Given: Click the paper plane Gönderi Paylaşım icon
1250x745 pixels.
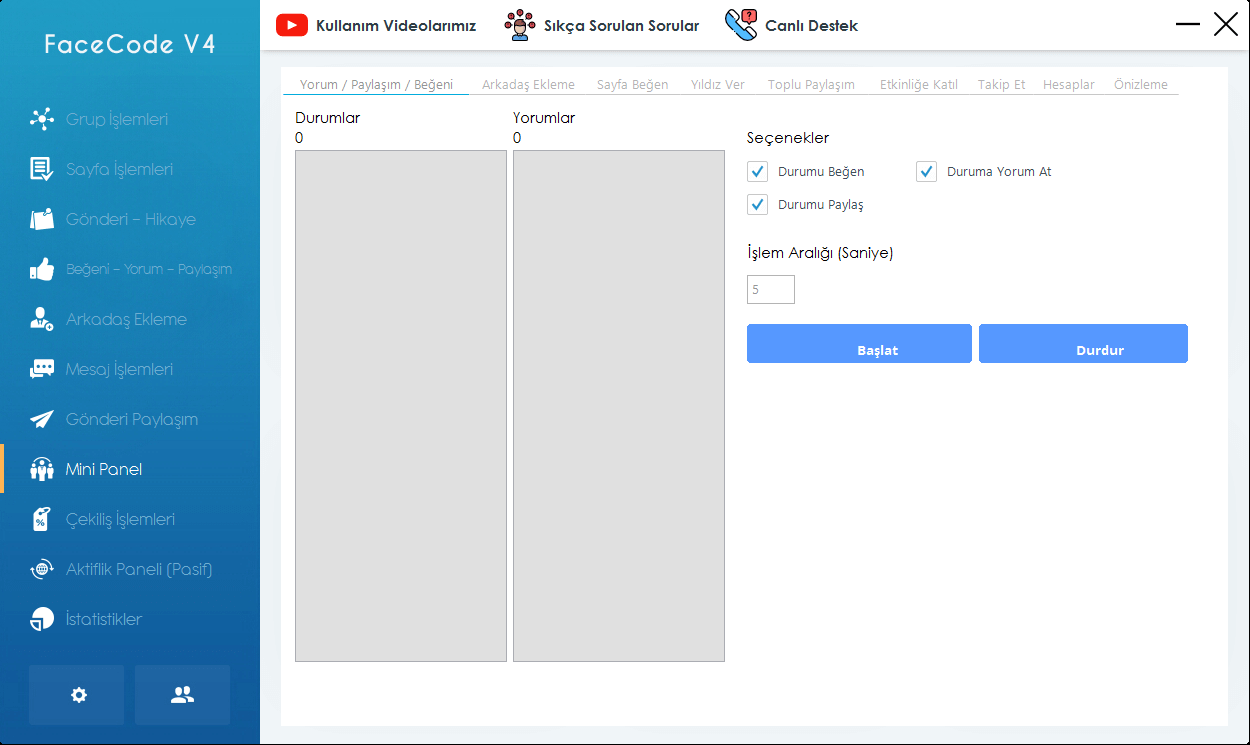Looking at the screenshot, I should [x=42, y=419].
